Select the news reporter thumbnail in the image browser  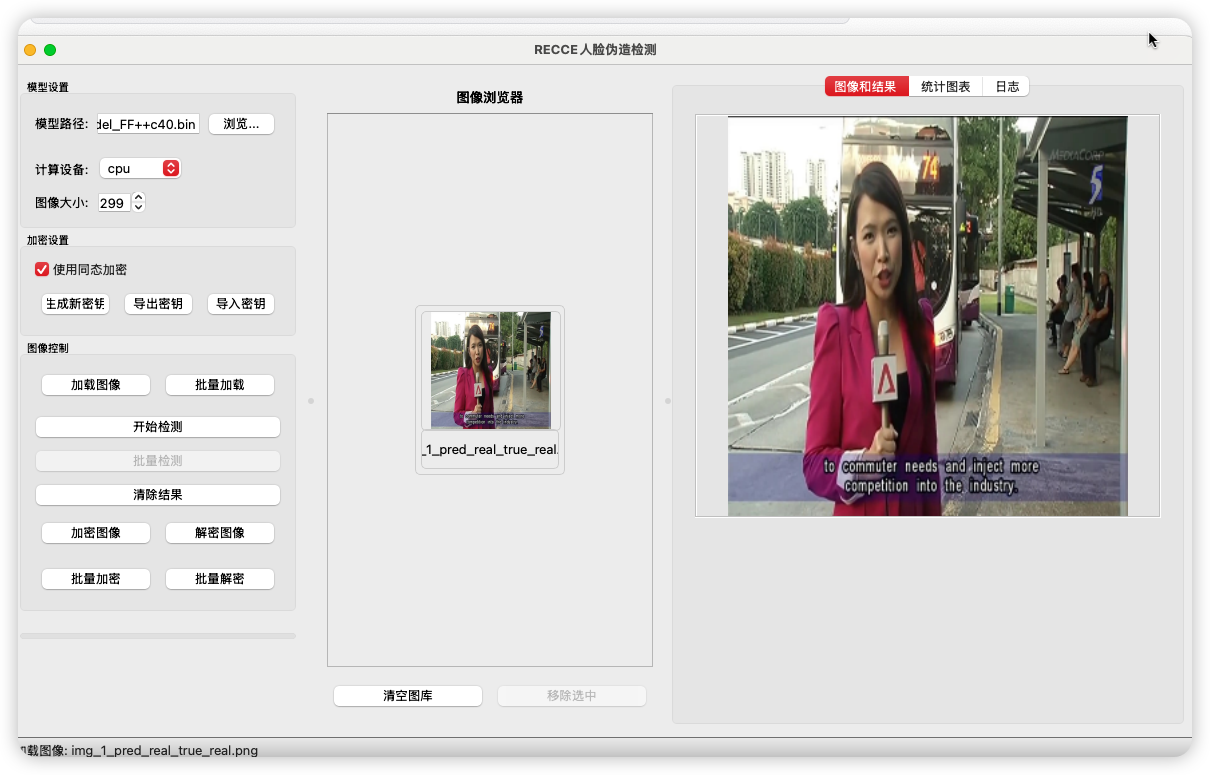tap(490, 371)
